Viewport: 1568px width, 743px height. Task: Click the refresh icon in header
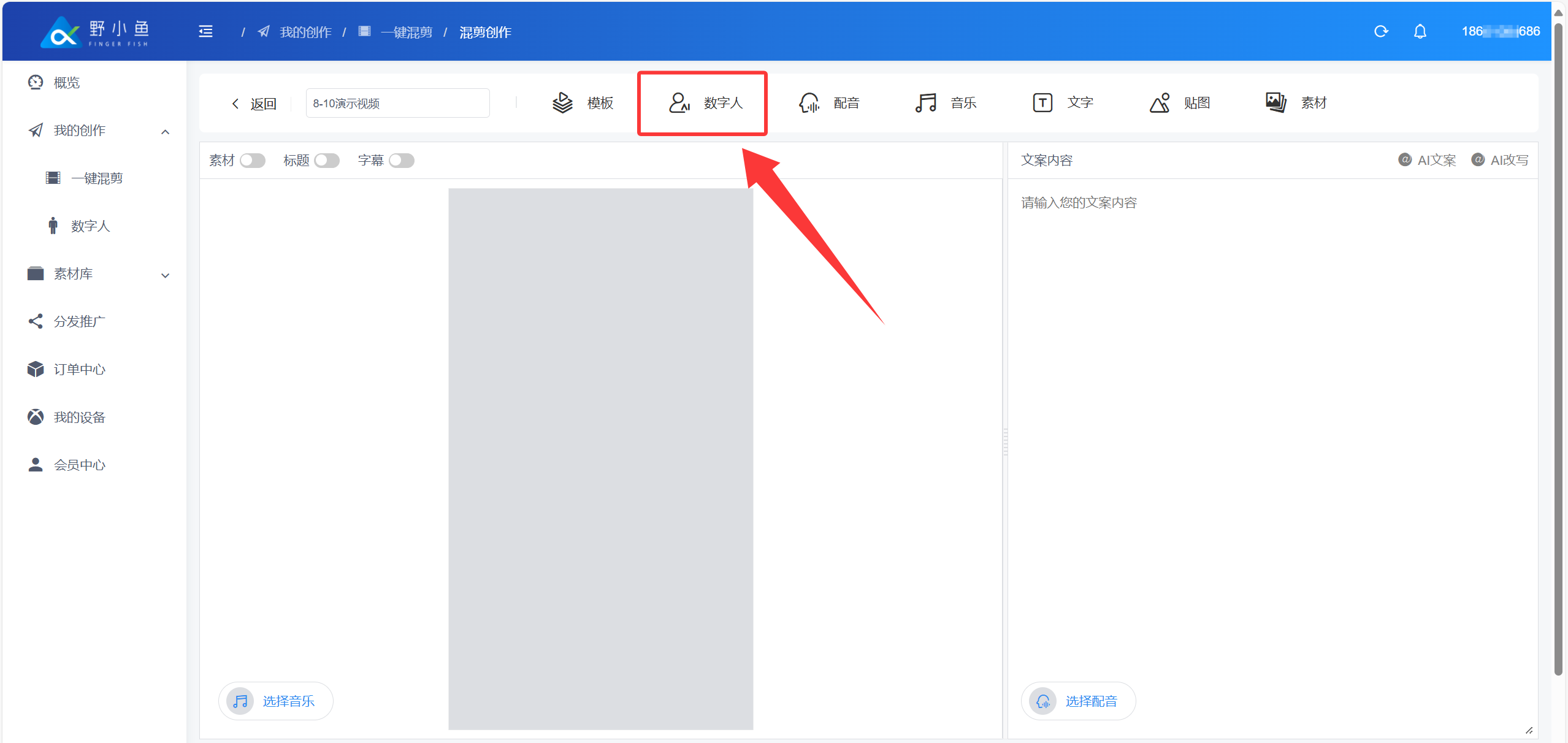coord(1380,31)
